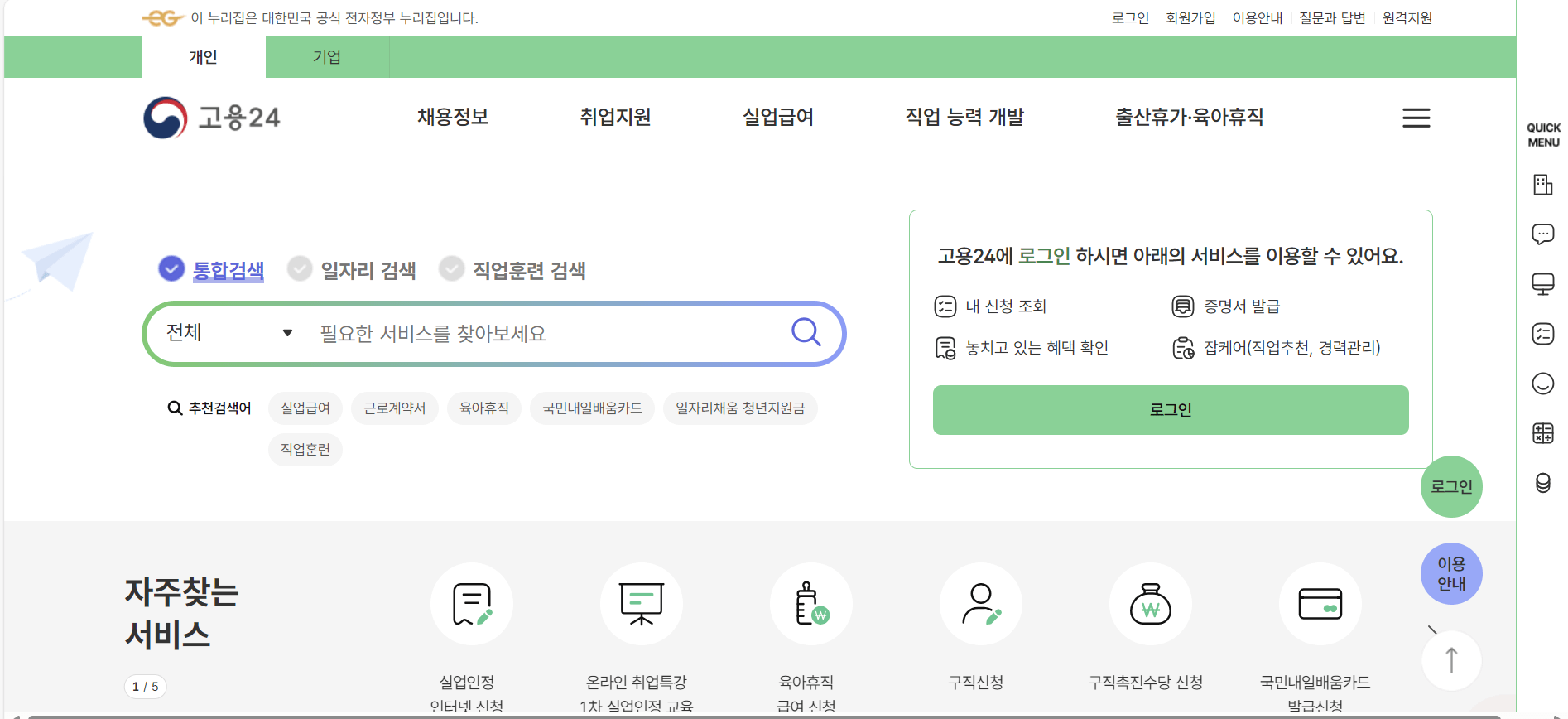Click the 이용안내 top link
Screen dimensions: 1568x719
tap(1257, 18)
